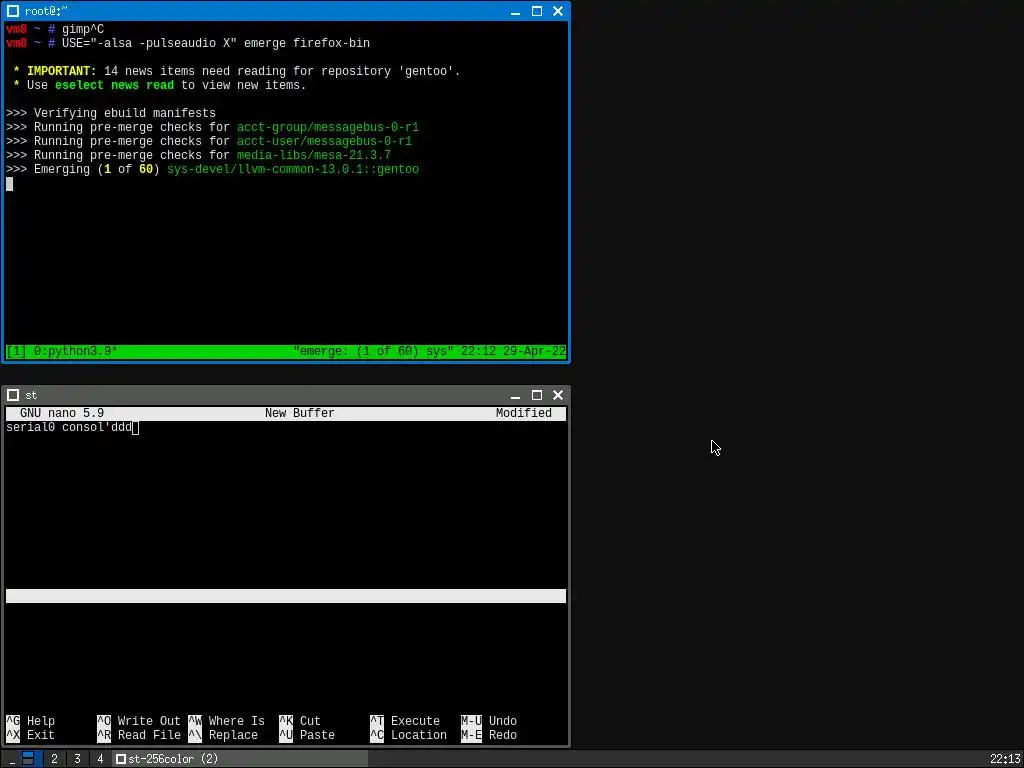Switch to workspace 4
Image resolution: width=1024 pixels, height=768 pixels.
(x=100, y=759)
